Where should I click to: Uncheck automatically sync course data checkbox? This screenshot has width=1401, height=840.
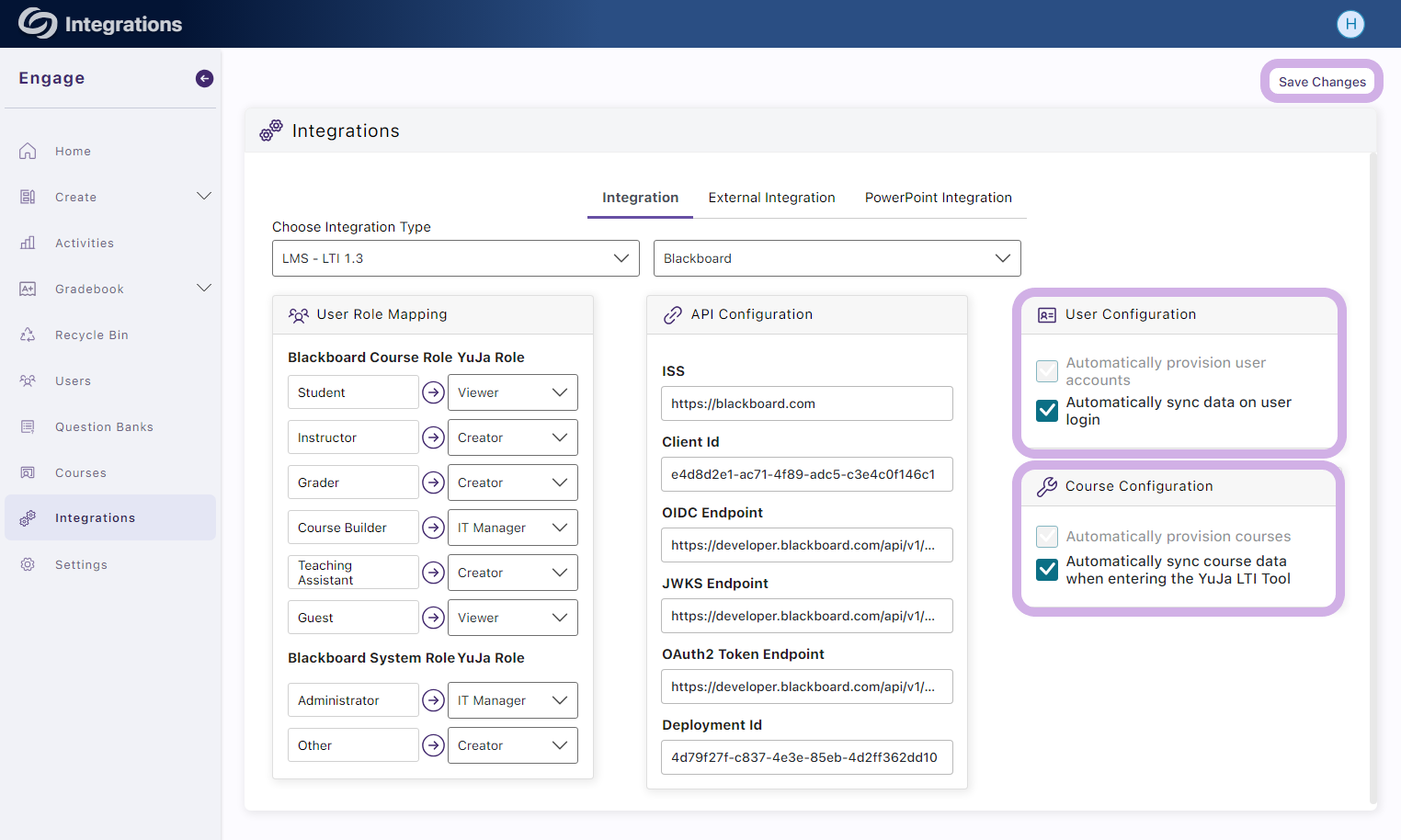pyautogui.click(x=1047, y=570)
